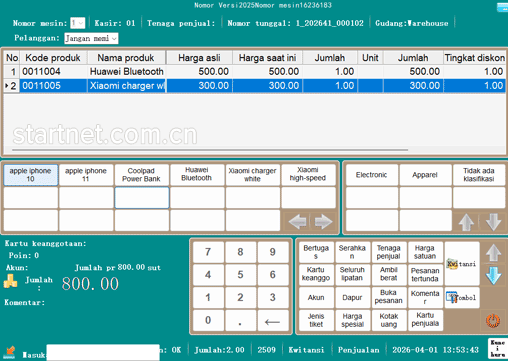Click numpad key 1

(x=208, y=297)
